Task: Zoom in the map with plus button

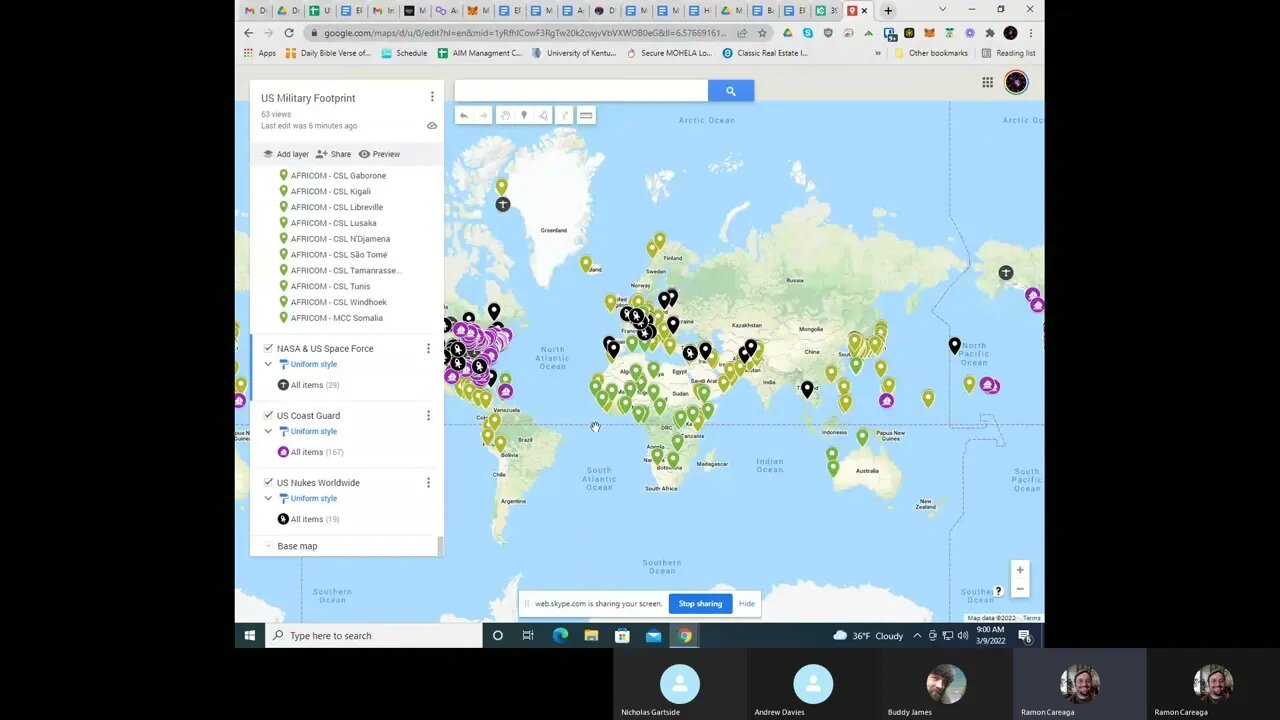Action: click(1020, 570)
